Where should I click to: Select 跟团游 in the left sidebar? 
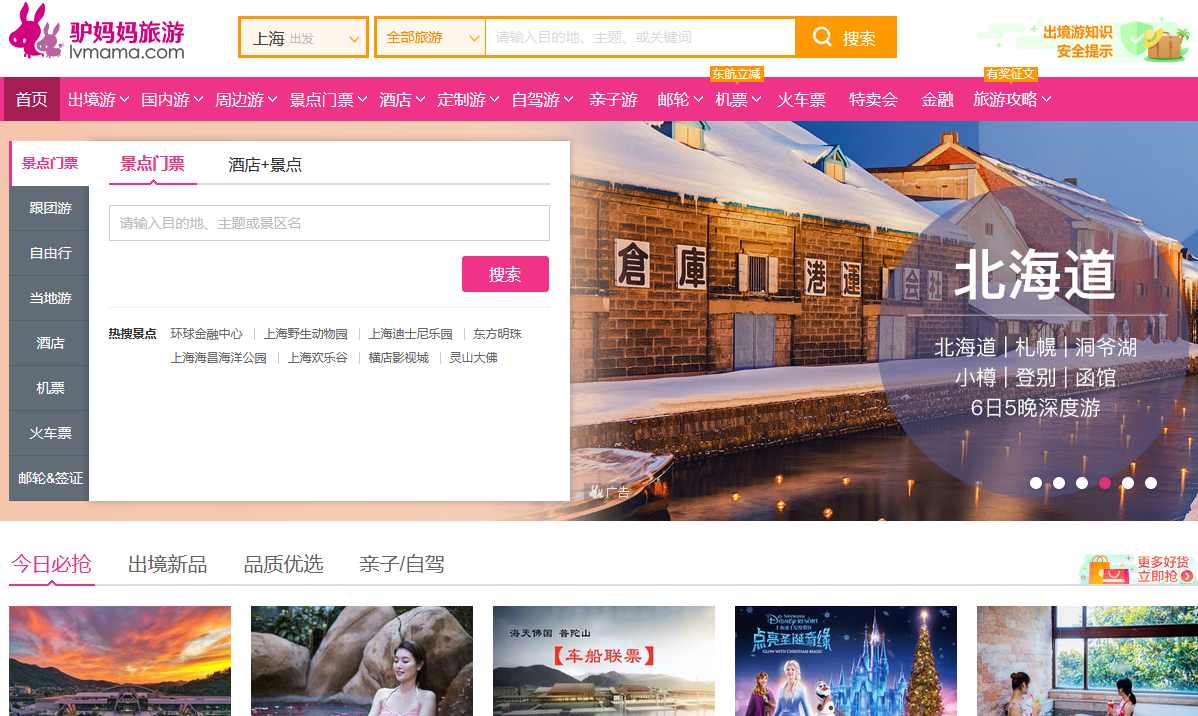[50, 208]
